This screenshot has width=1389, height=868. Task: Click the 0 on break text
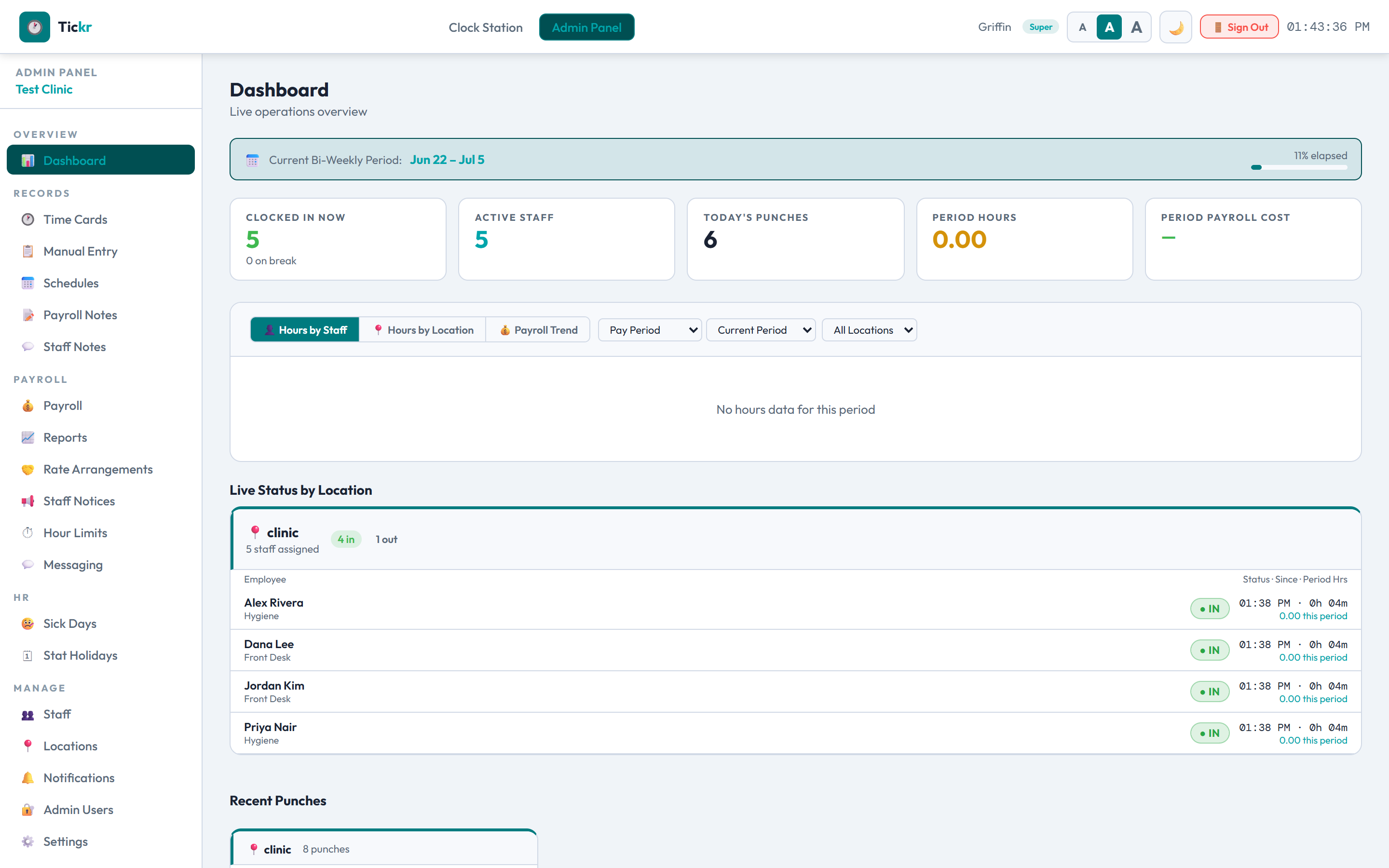point(272,261)
